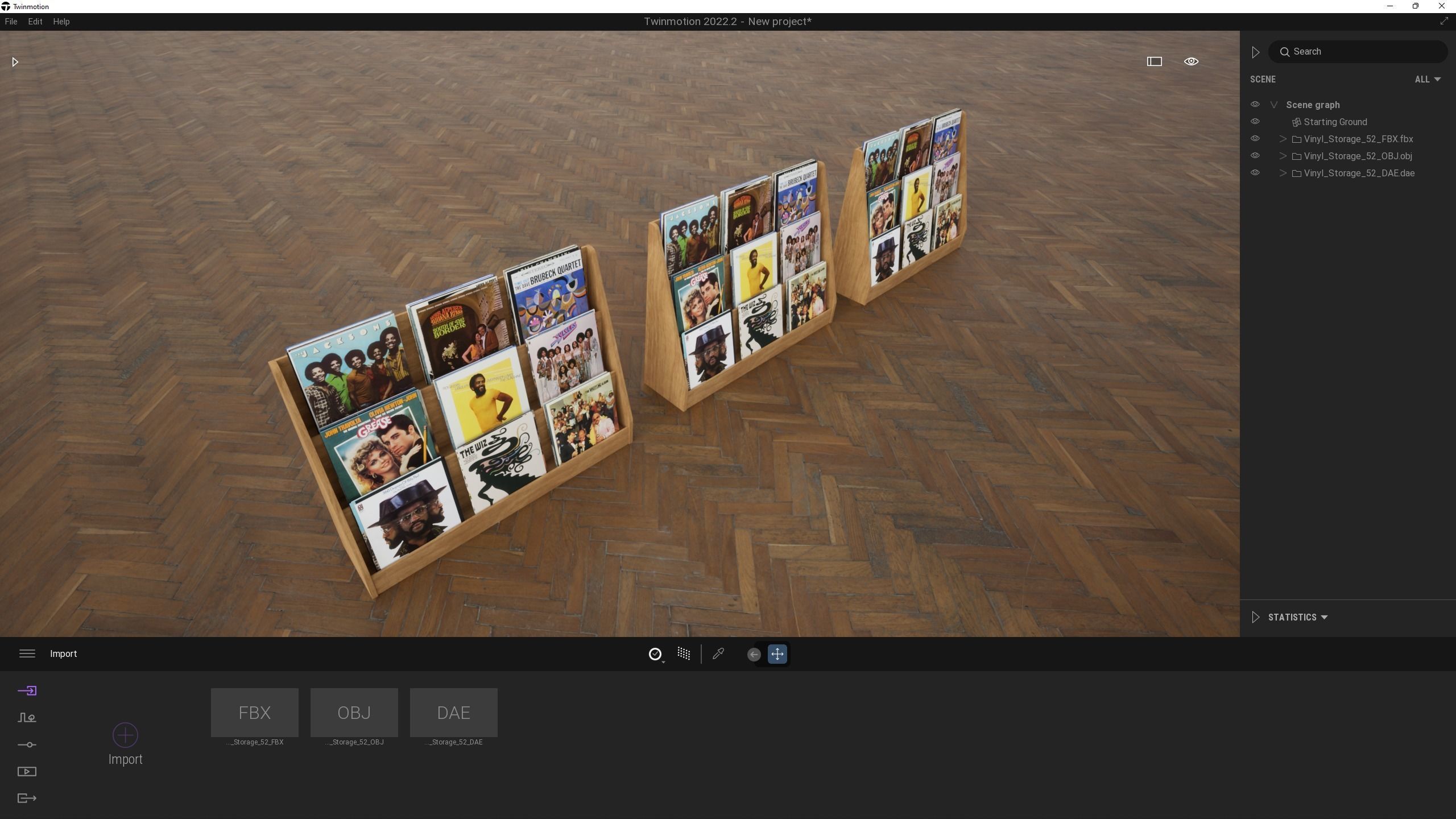Toggle the viewport split layout icon
1456x819 pixels.
[x=1154, y=61]
